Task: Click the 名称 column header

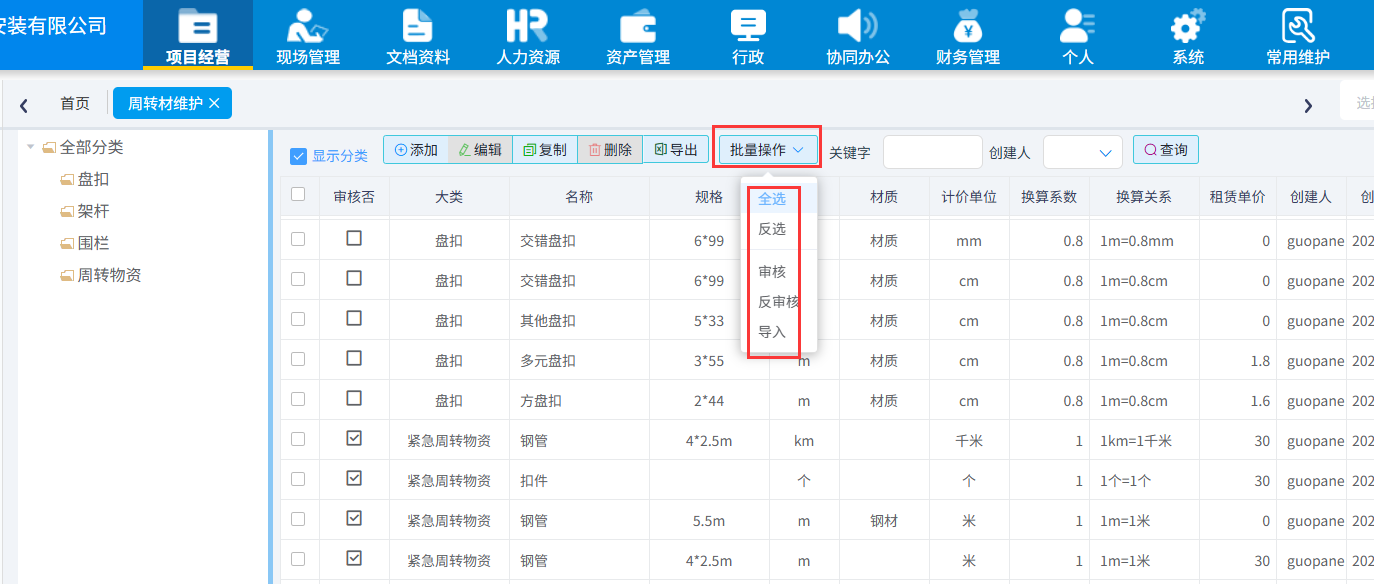Action: pos(579,197)
